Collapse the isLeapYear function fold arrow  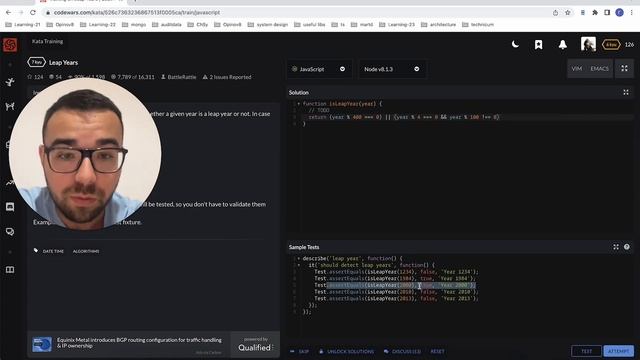(298, 104)
